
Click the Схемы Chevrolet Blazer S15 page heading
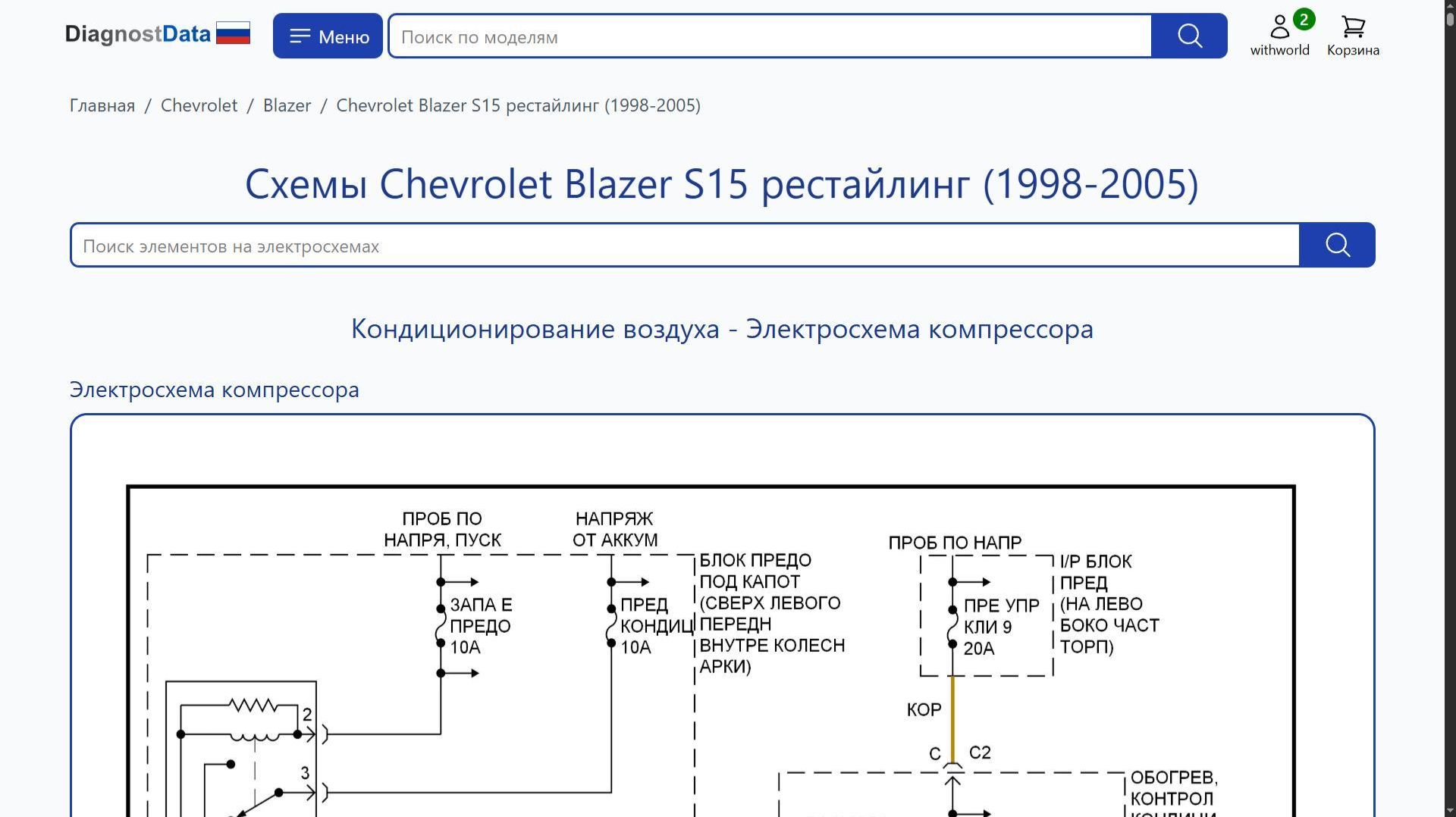(x=722, y=184)
